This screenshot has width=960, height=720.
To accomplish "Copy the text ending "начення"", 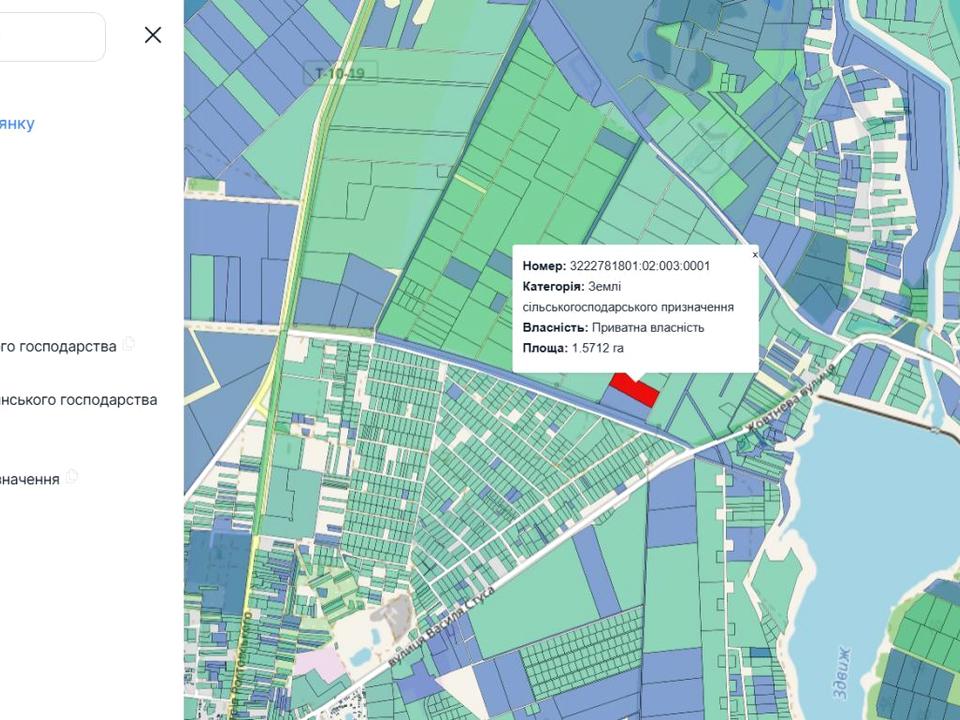I will pyautogui.click(x=72, y=477).
